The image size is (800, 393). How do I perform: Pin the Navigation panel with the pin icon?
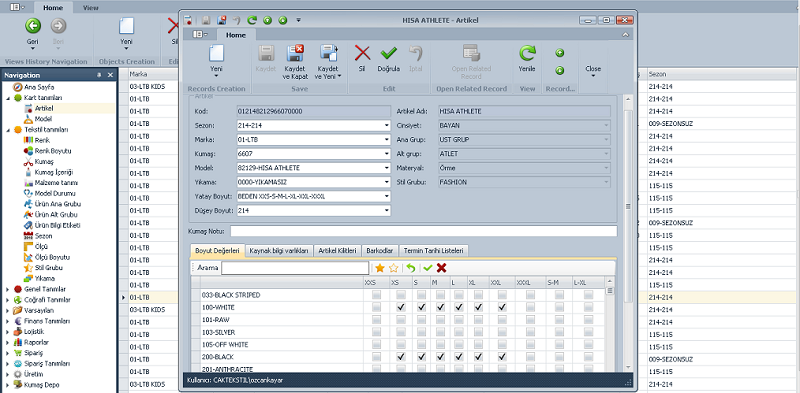click(99, 75)
